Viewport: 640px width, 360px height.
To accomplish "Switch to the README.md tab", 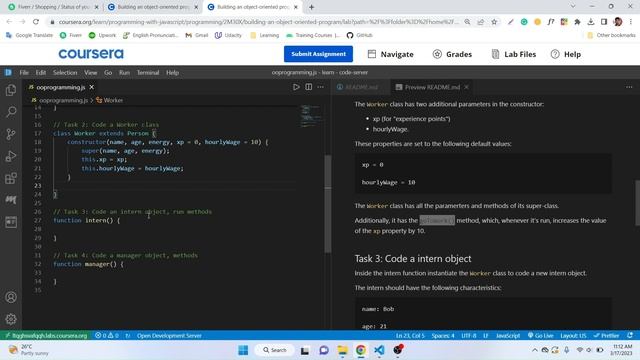I will click(361, 87).
